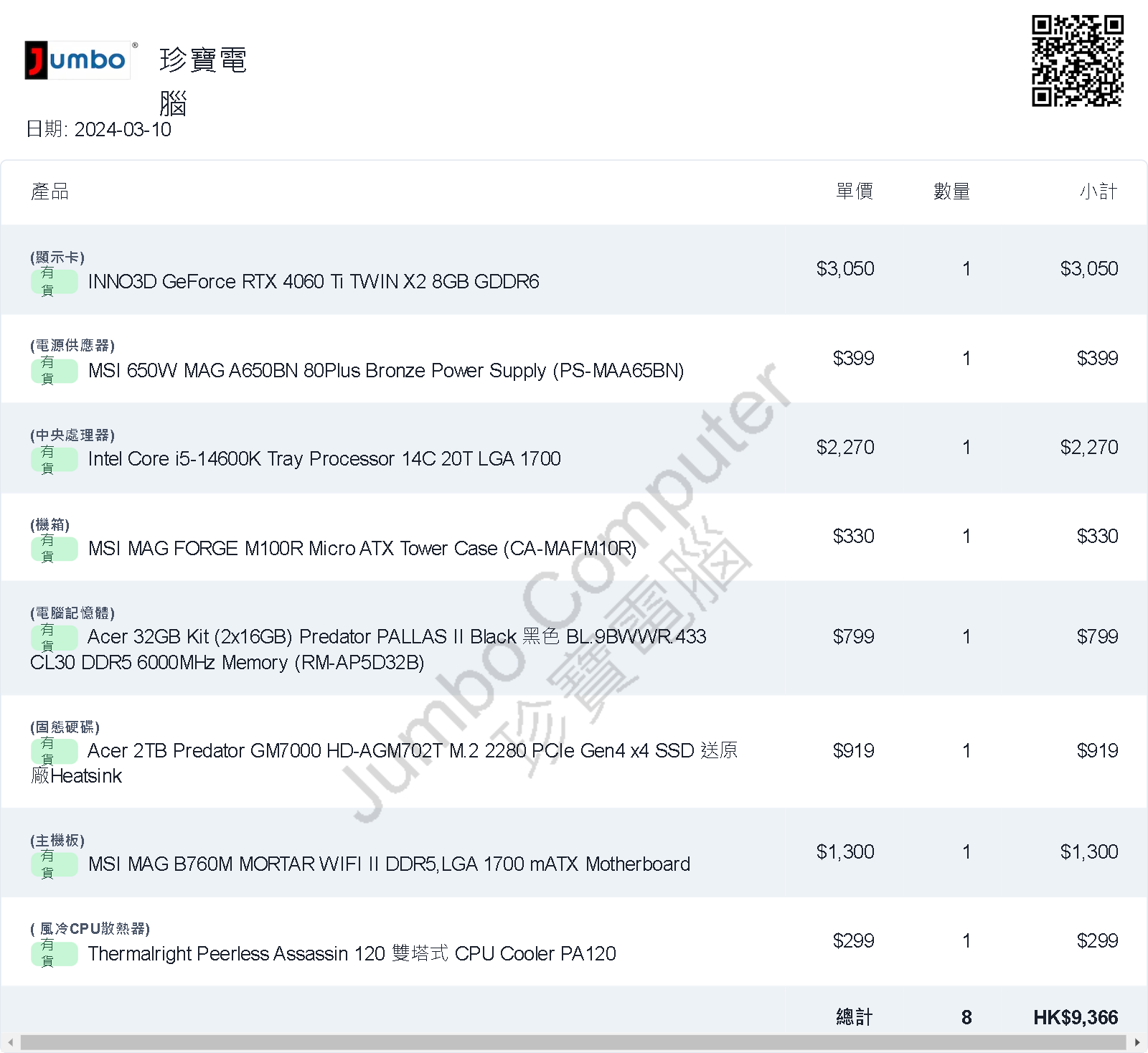Select Acer 2TB Predator GM7000 SSD name

(384, 763)
